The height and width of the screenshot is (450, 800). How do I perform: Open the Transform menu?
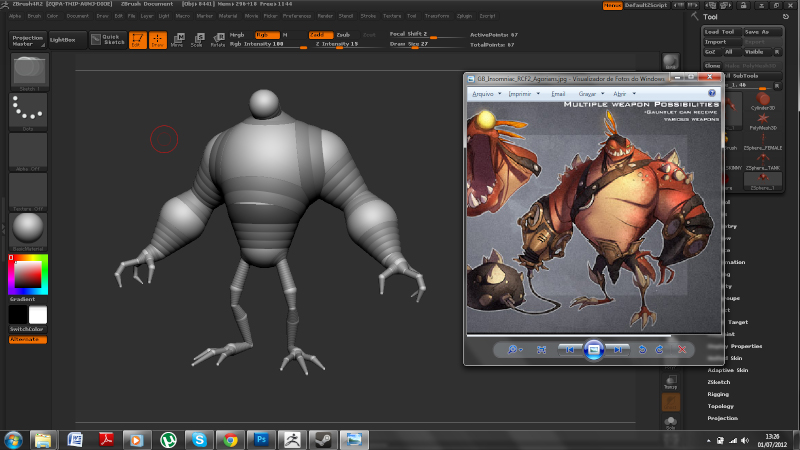click(437, 16)
